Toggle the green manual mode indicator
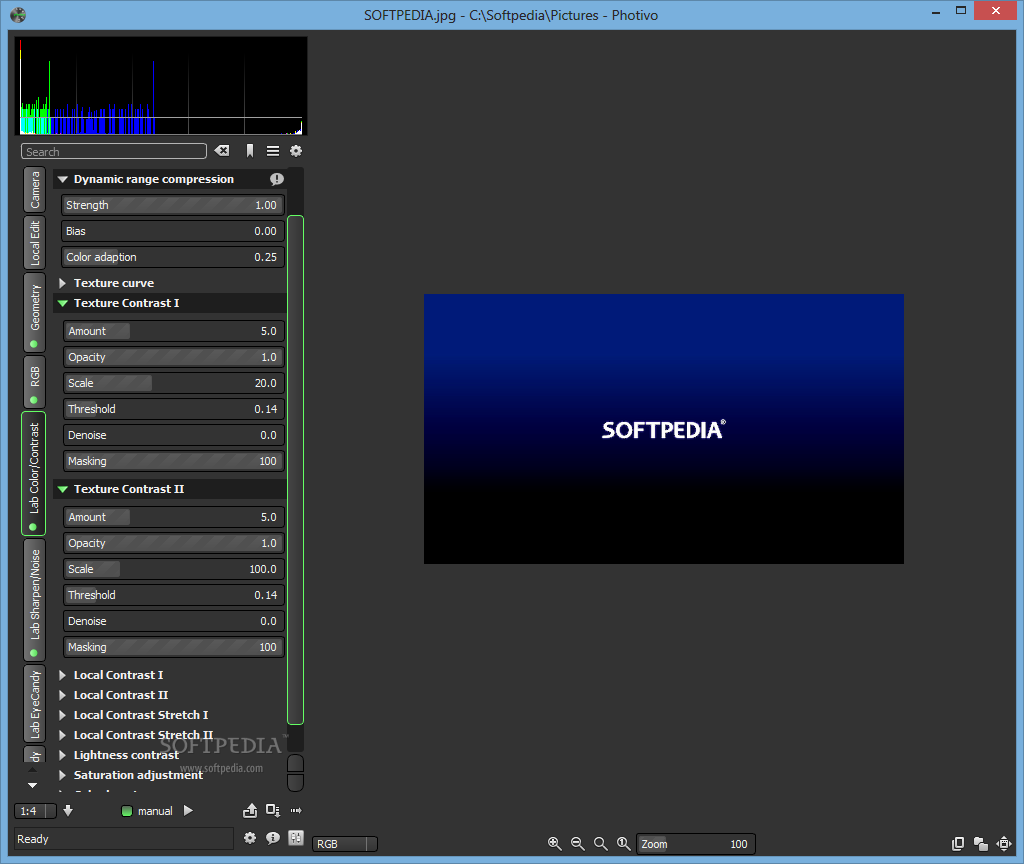Image resolution: width=1024 pixels, height=864 pixels. (x=127, y=811)
